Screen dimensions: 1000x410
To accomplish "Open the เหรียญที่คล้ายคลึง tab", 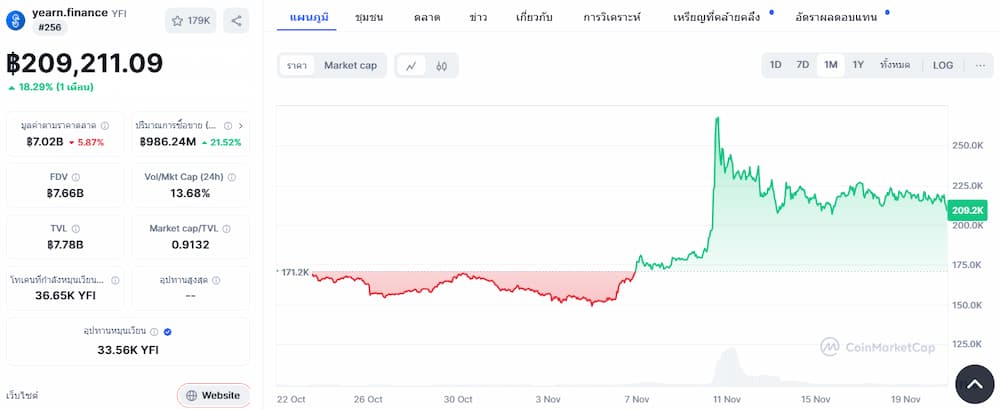I will click(717, 17).
